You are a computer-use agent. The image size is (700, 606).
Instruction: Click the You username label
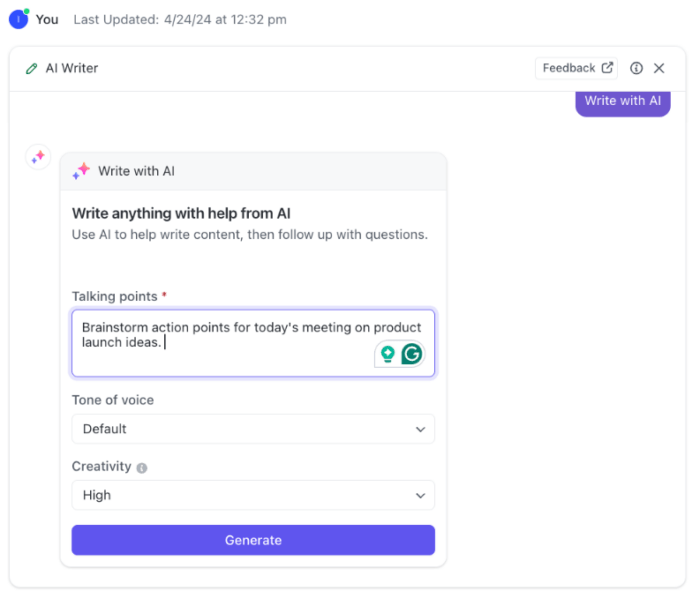coord(47,19)
